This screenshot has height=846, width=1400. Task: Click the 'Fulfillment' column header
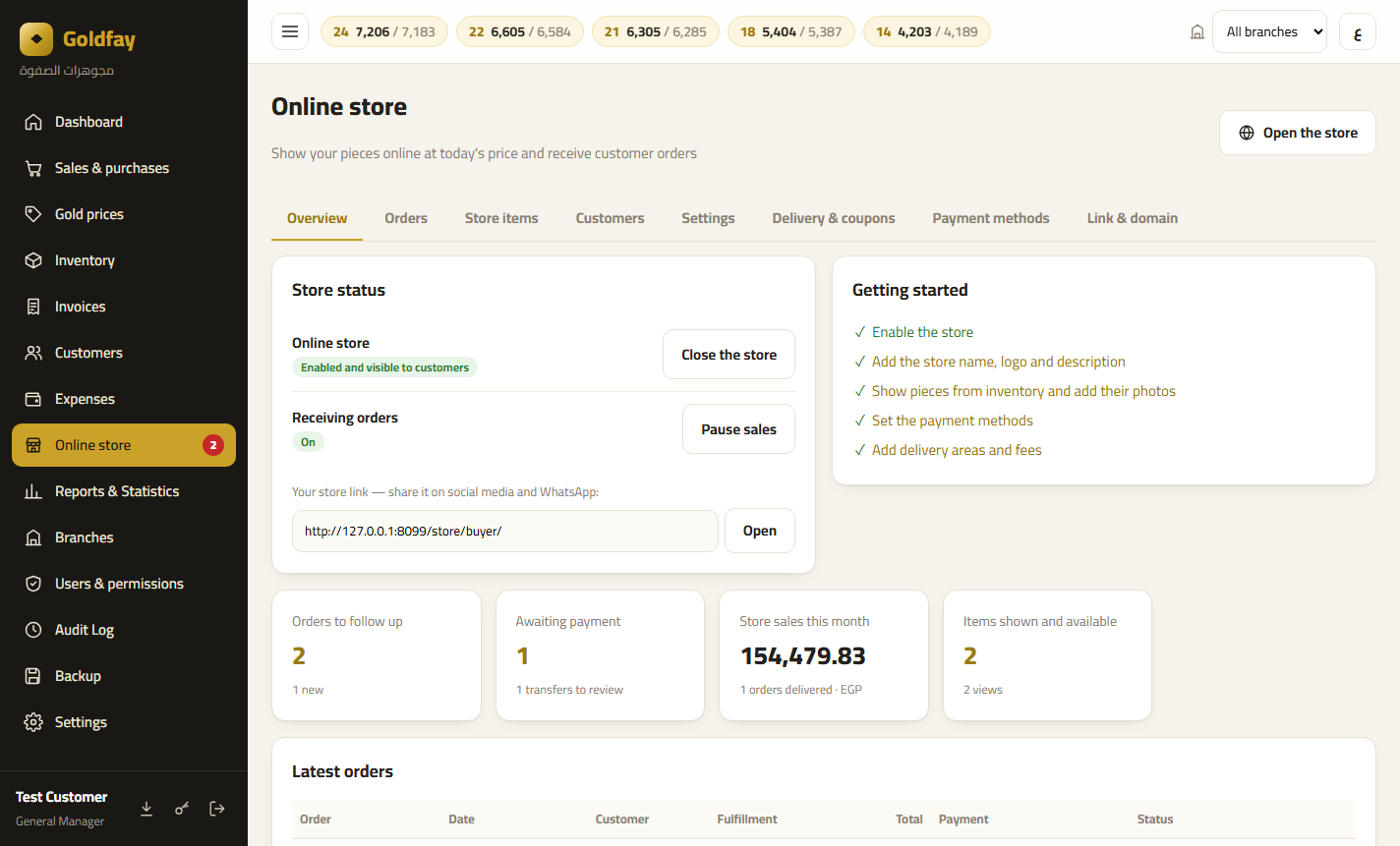point(747,819)
